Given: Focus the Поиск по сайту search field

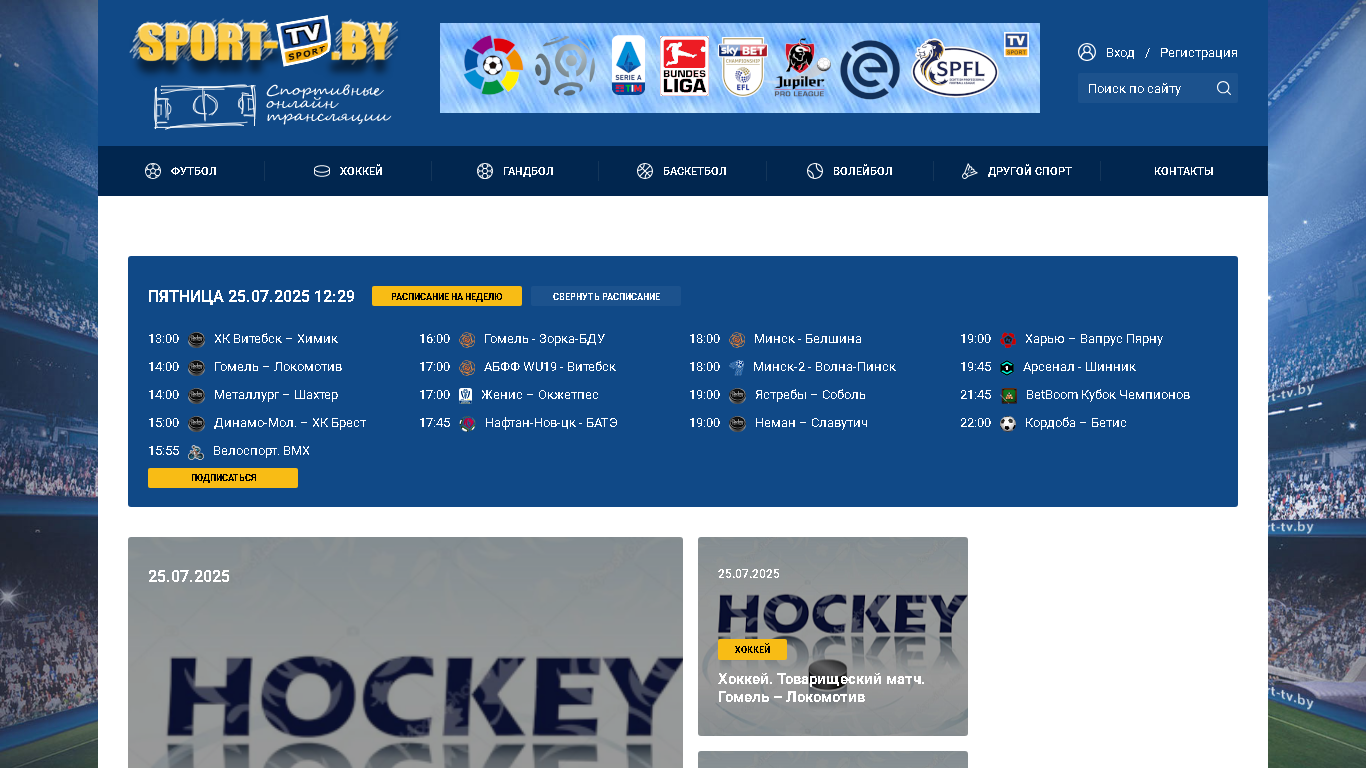Looking at the screenshot, I should (x=1148, y=88).
